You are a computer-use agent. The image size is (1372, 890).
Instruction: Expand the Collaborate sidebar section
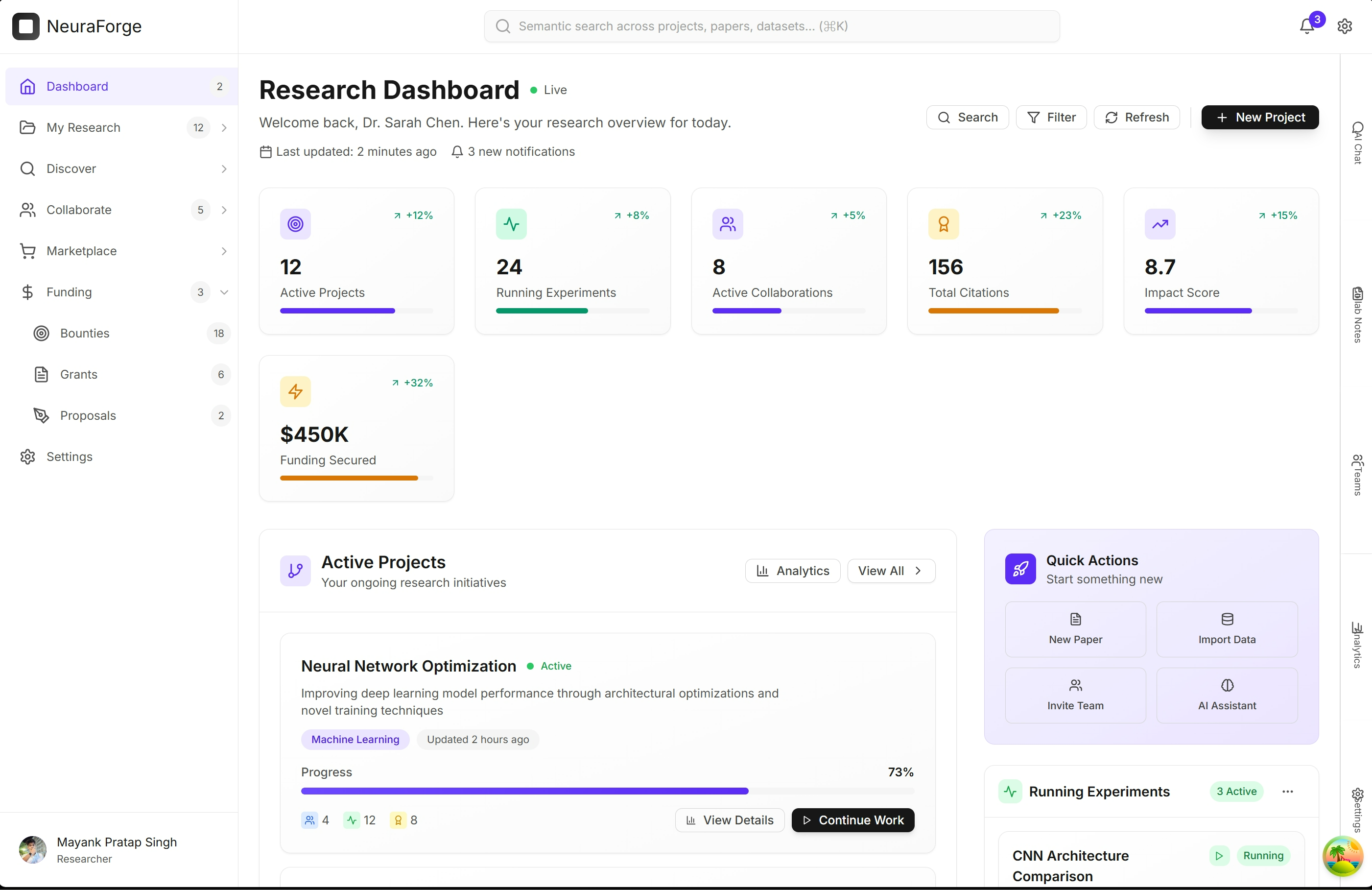click(224, 210)
